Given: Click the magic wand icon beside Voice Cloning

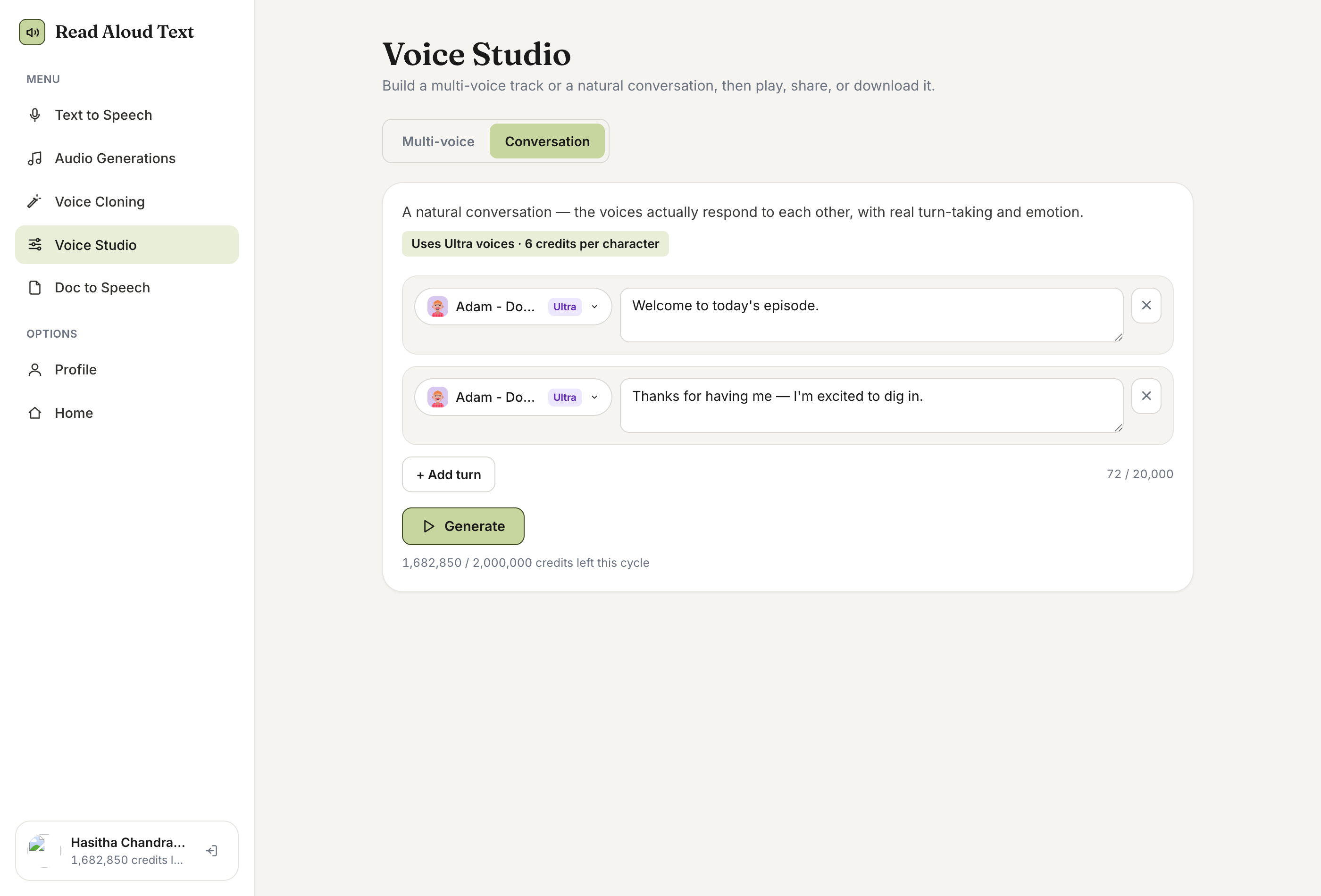Looking at the screenshot, I should 34,202.
